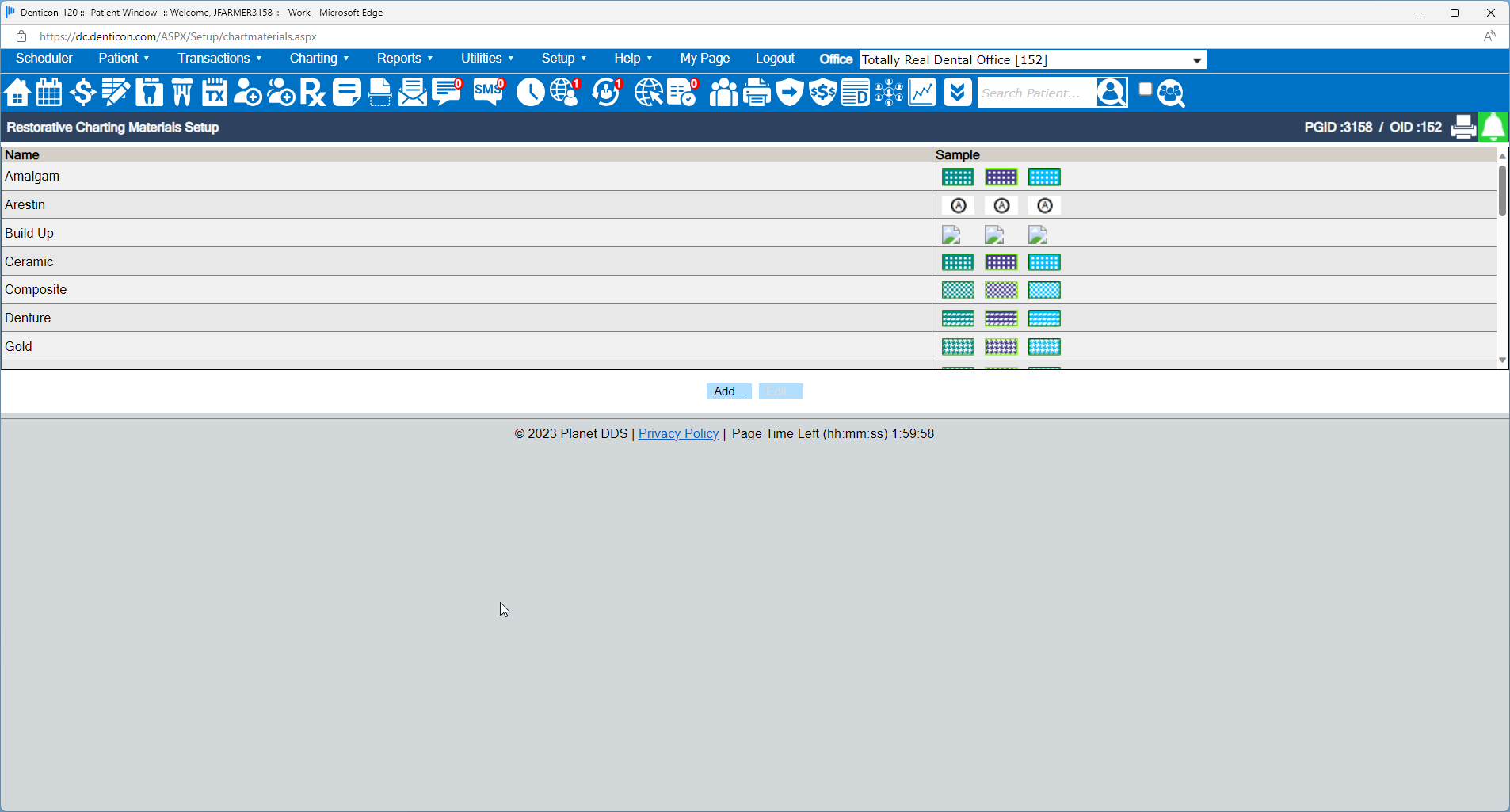Click Logout in the navigation bar
This screenshot has height=812, width=1510.
pyautogui.click(x=774, y=58)
